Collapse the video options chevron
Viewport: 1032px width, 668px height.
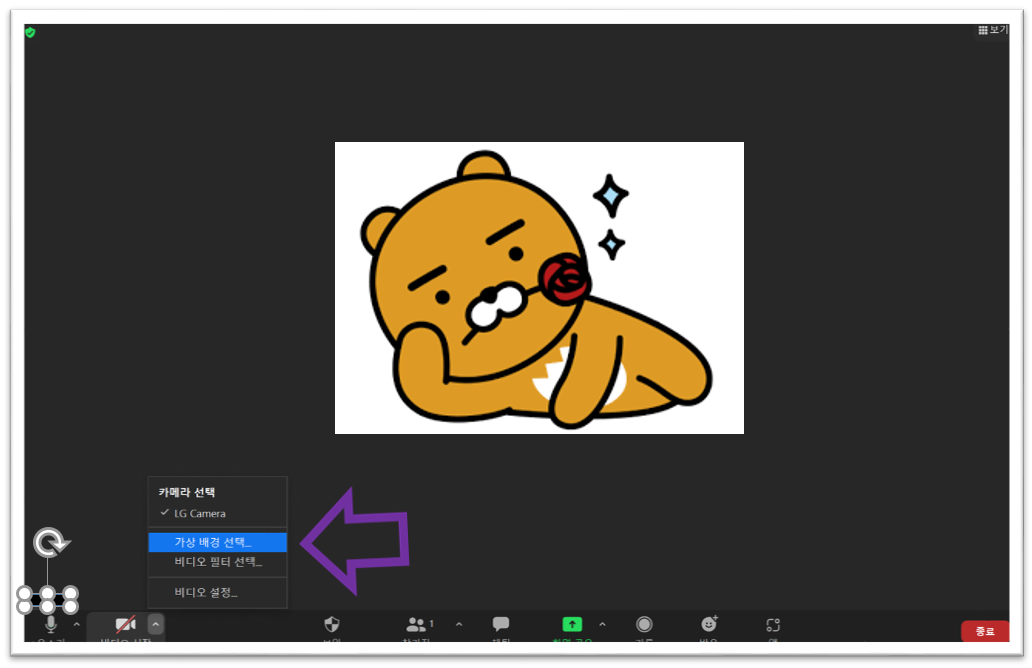coord(155,624)
